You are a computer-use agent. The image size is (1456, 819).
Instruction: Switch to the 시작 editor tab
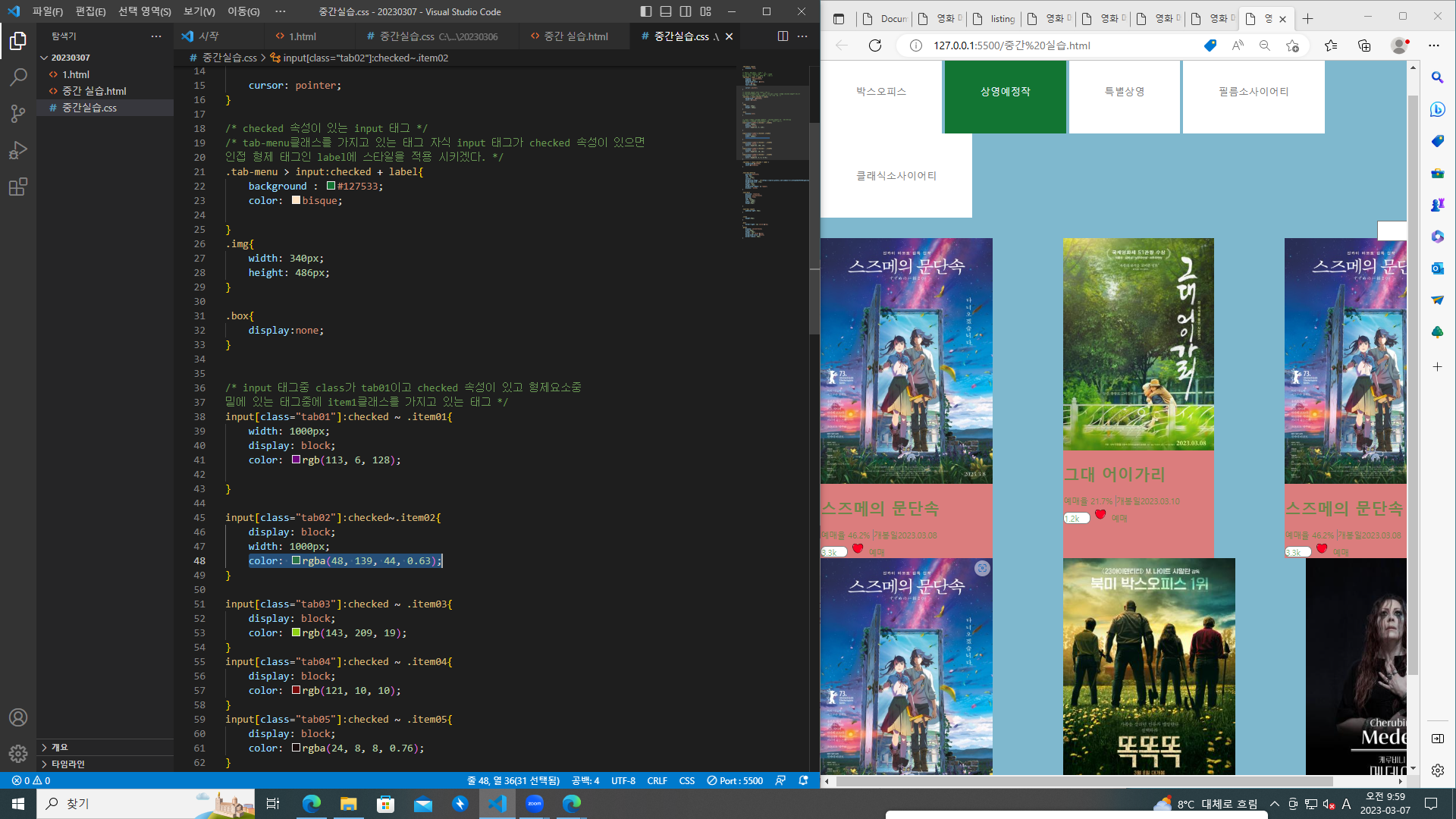[x=209, y=36]
